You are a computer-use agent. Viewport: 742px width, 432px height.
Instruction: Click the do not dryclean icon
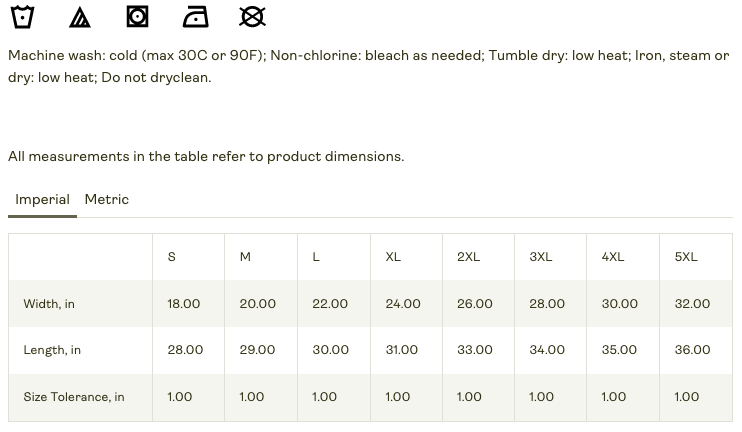(253, 16)
